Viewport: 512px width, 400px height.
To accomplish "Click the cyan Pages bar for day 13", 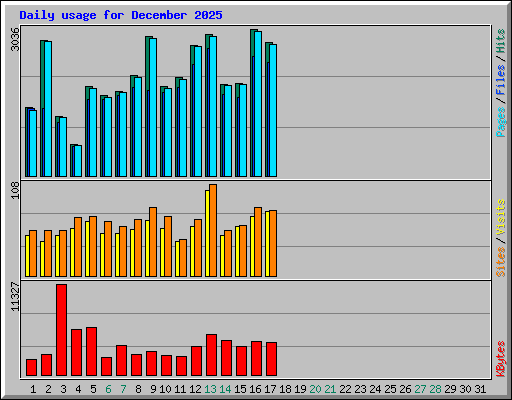I will coord(213,106).
